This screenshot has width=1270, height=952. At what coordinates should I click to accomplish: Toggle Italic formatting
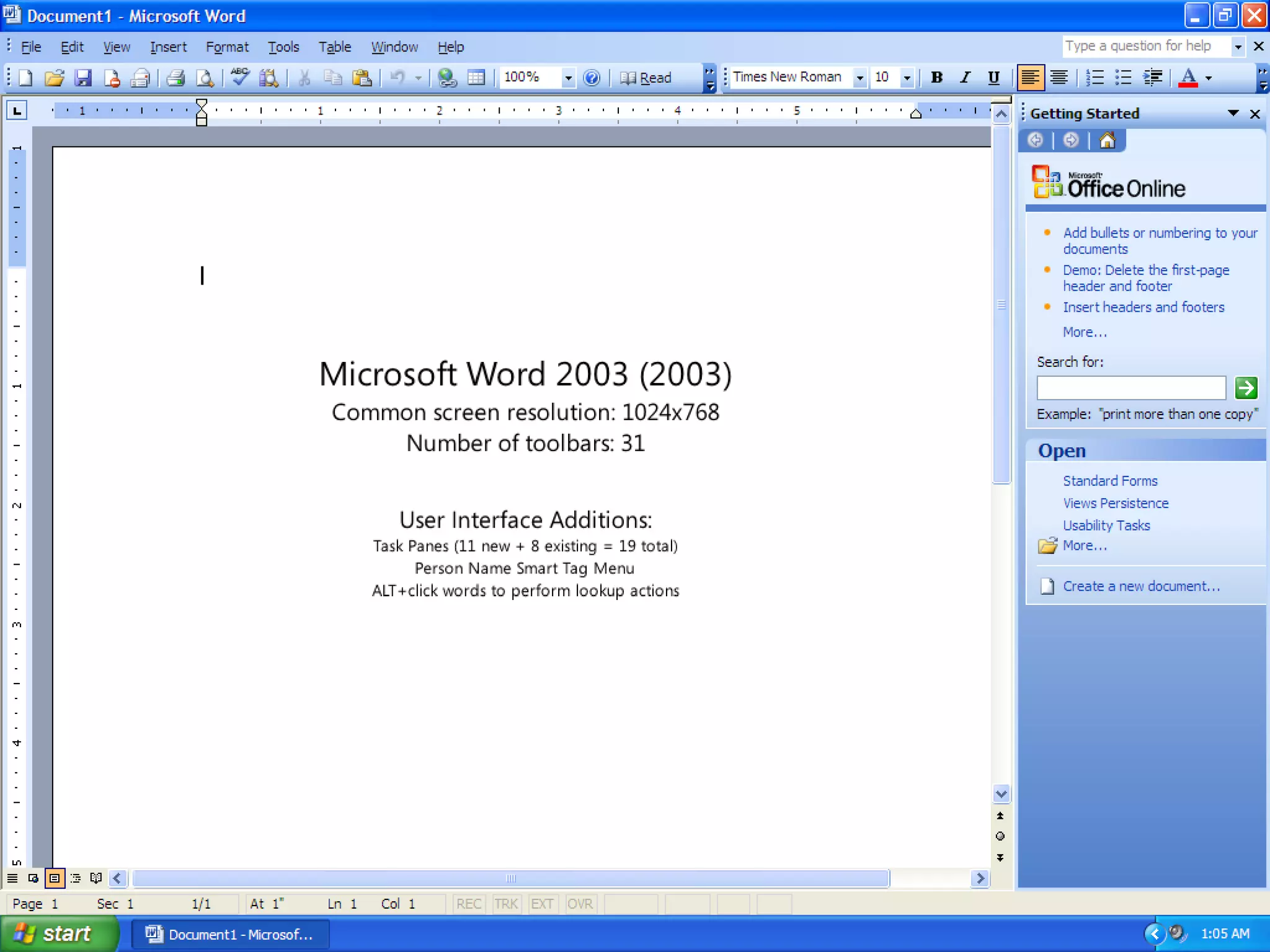(965, 77)
